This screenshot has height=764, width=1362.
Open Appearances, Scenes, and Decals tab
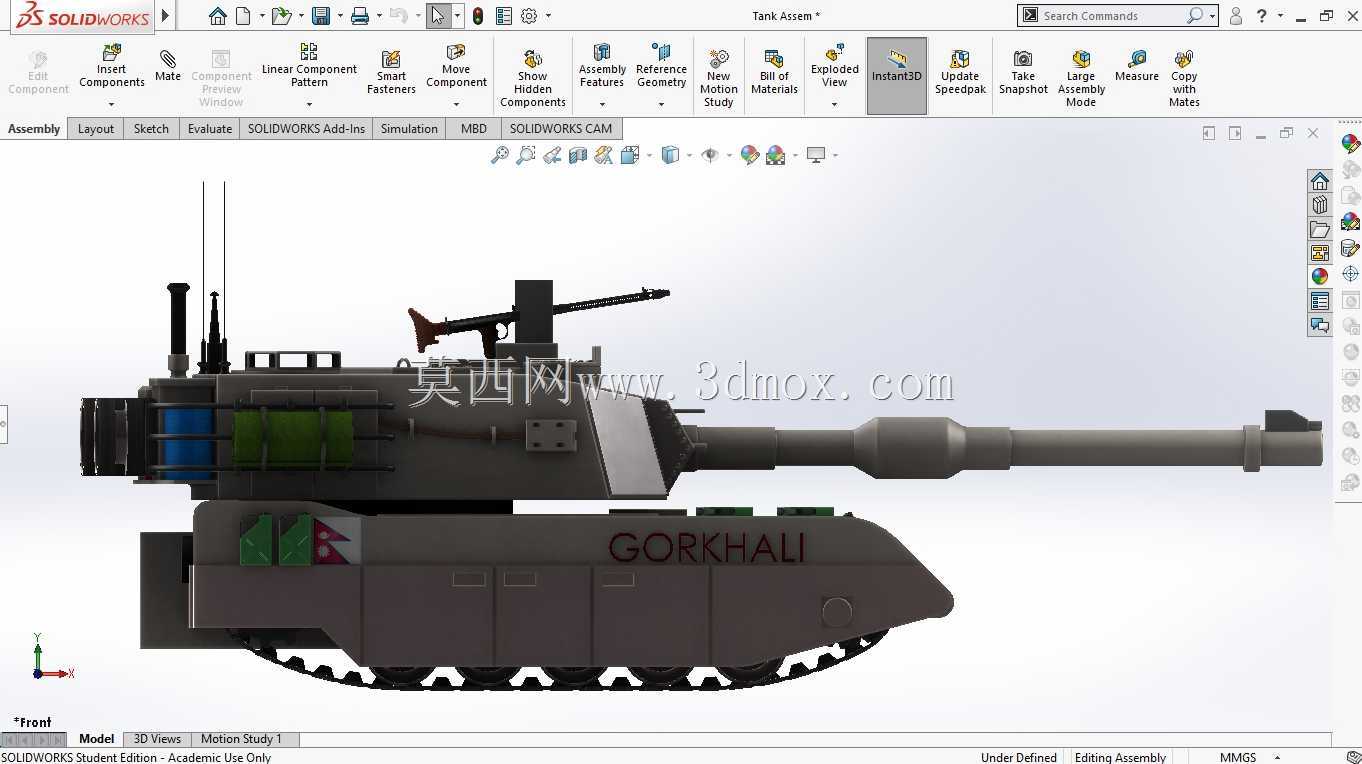click(1320, 277)
